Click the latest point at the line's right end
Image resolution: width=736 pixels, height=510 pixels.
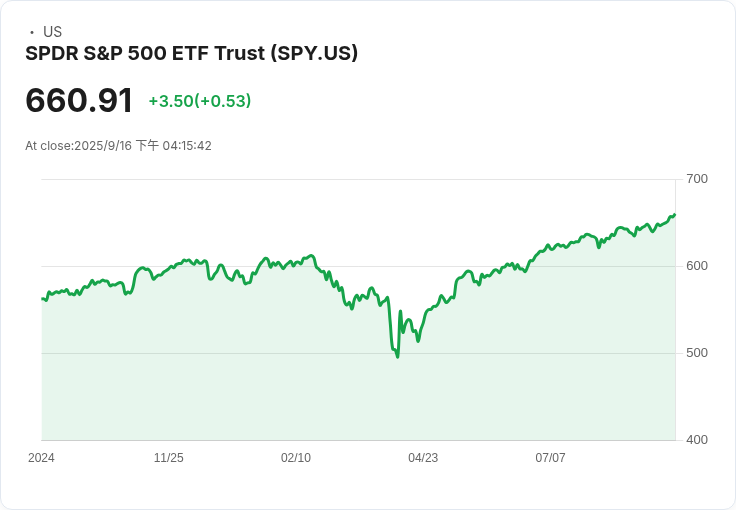675,215
